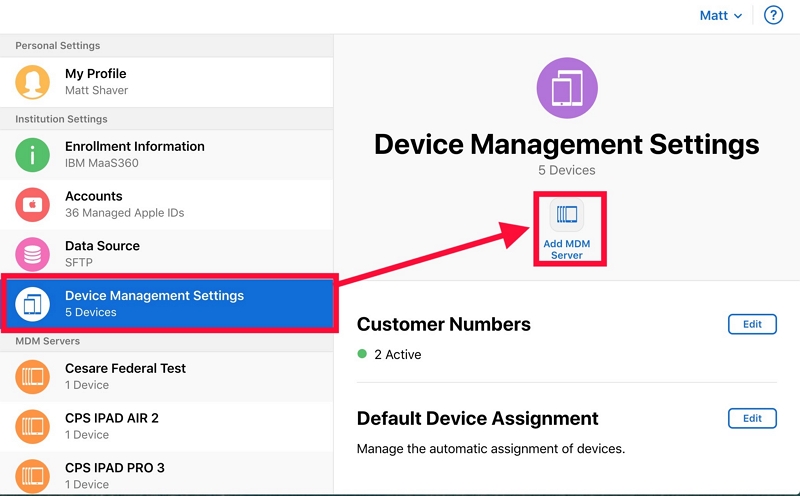Viewport: 800px width, 496px height.
Task: Click the large purple devices header icon
Action: [x=567, y=88]
